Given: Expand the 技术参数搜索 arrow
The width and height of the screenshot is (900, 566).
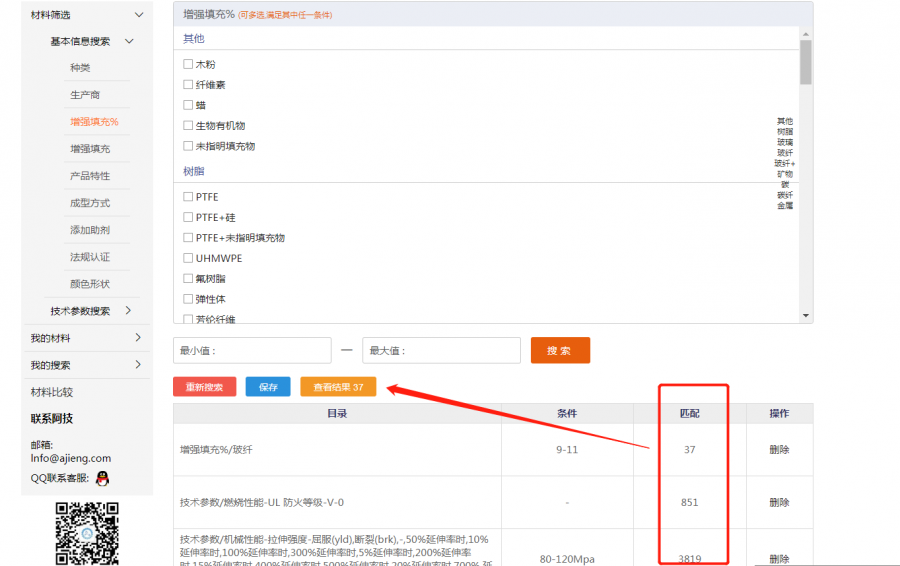Looking at the screenshot, I should [128, 311].
